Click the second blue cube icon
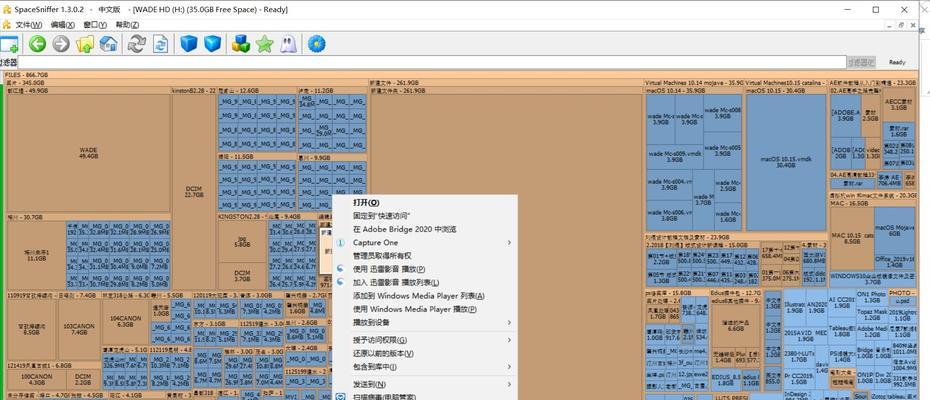 212,43
